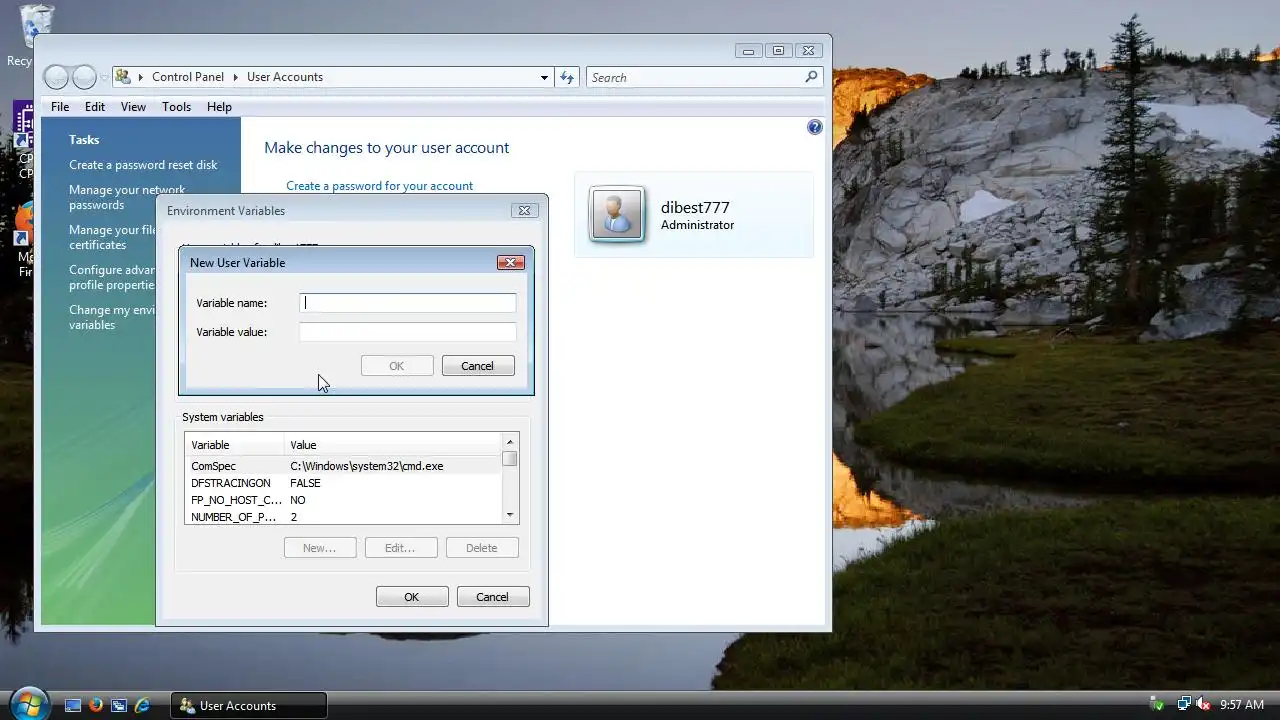The width and height of the screenshot is (1280, 720).
Task: Click the address bar refresh button
Action: (567, 77)
